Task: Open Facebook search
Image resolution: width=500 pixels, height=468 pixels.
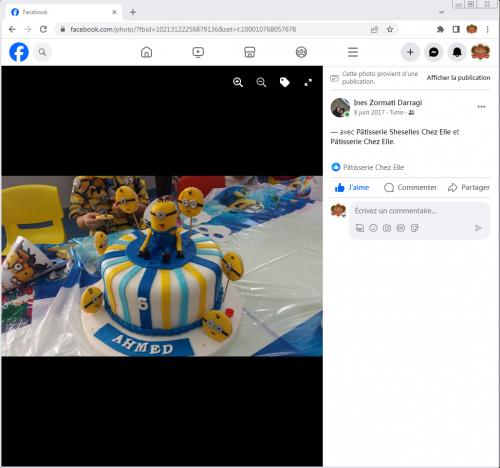Action: point(42,52)
